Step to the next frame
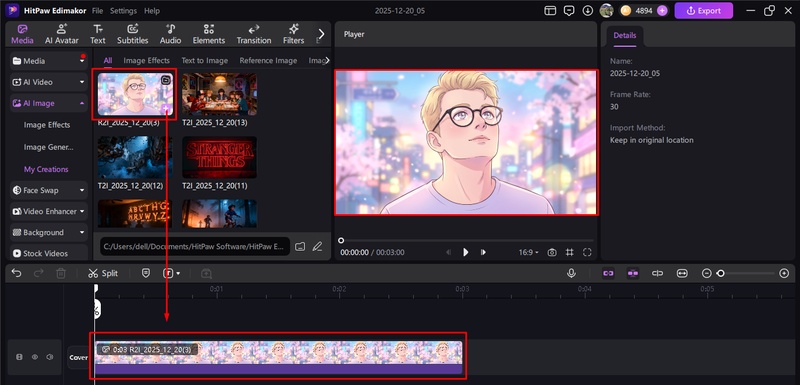 click(483, 252)
